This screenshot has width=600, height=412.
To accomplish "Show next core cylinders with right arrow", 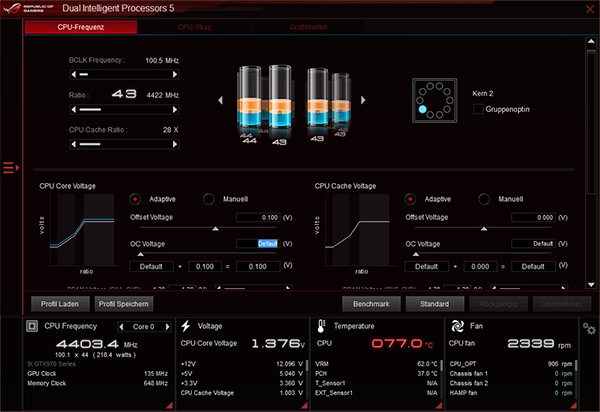I will (363, 100).
